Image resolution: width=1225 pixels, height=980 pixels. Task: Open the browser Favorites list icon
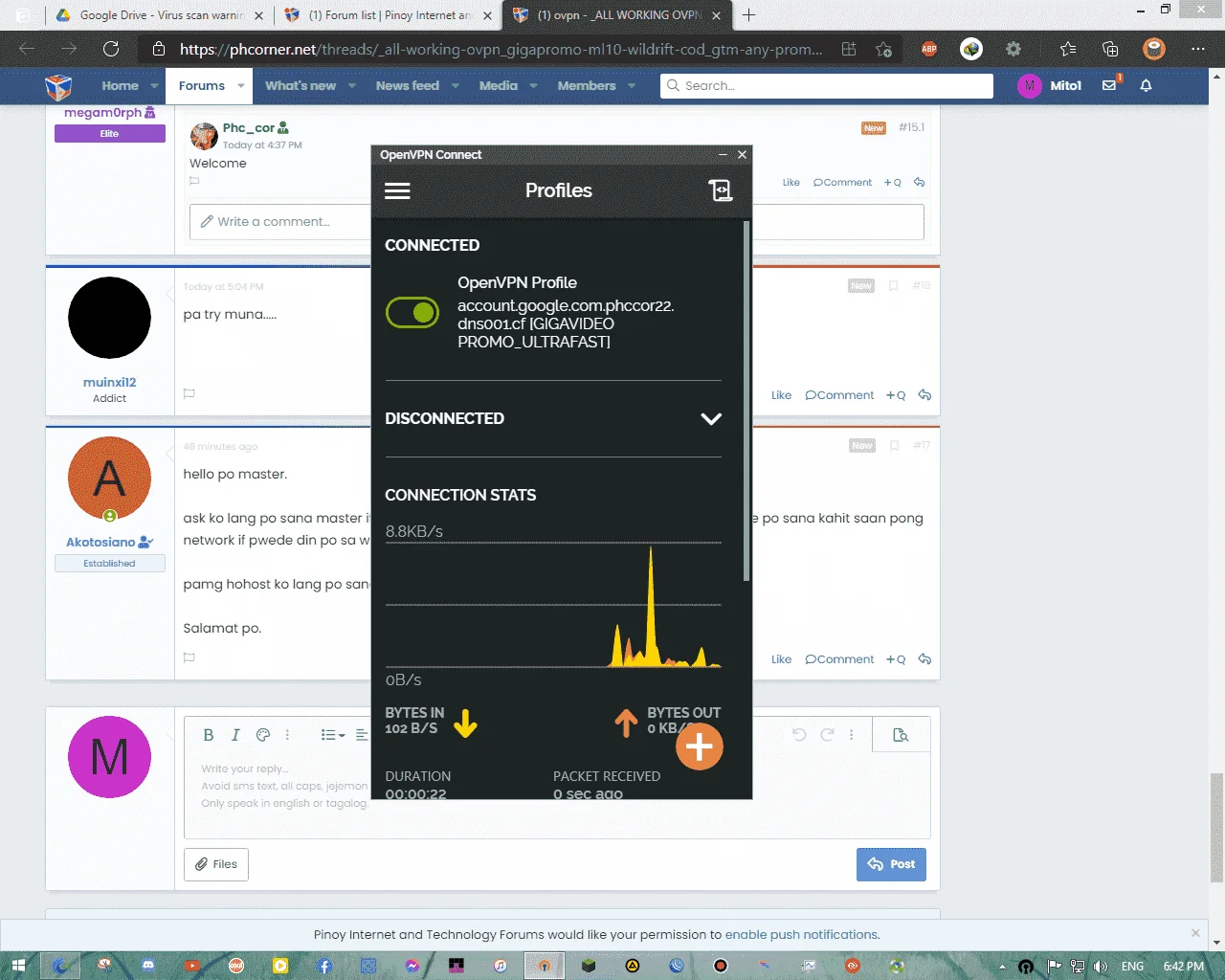(1068, 49)
